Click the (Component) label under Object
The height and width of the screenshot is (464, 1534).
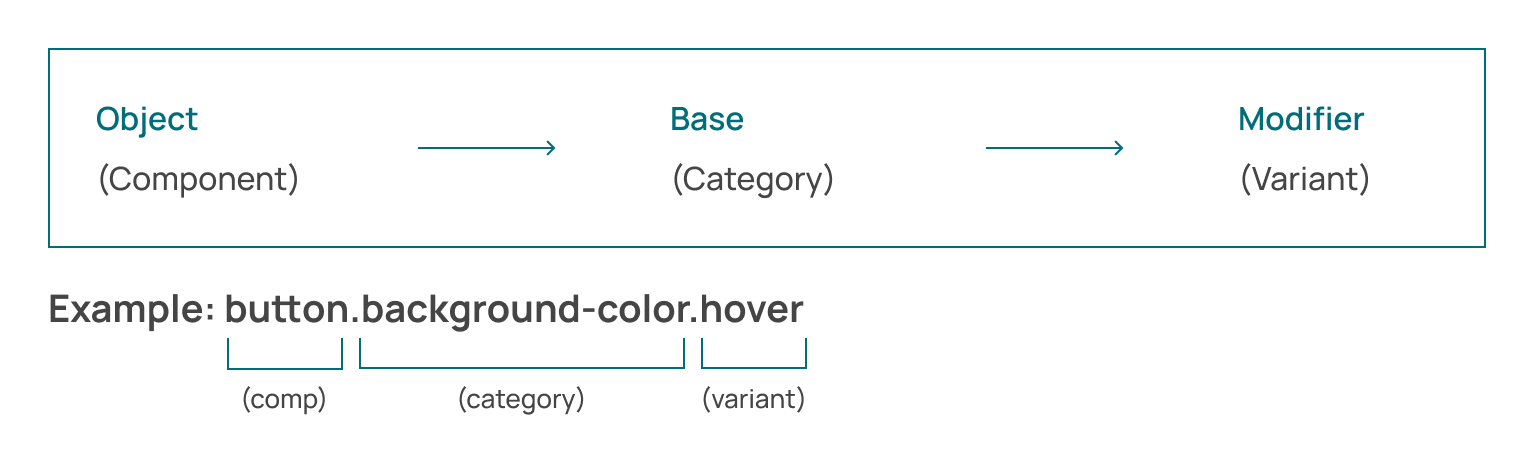pyautogui.click(x=198, y=180)
